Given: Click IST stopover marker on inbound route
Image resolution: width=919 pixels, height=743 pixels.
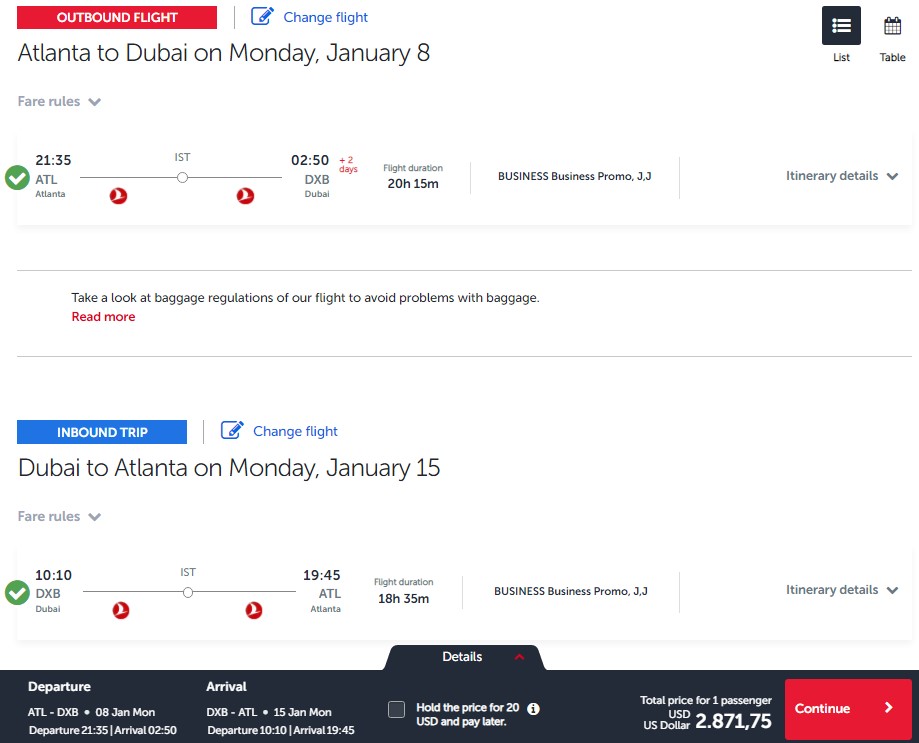Looking at the screenshot, I should (188, 592).
